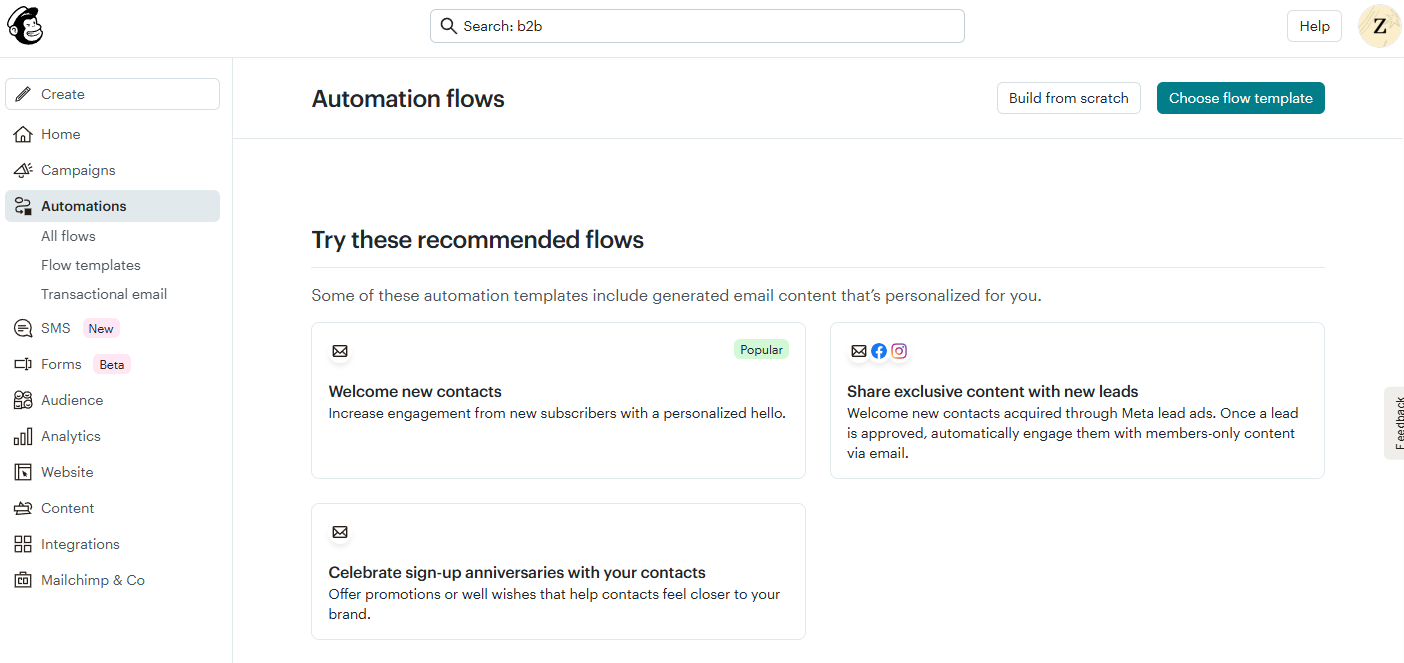Image resolution: width=1404 pixels, height=663 pixels.
Task: Focus the search input field
Action: pyautogui.click(x=697, y=26)
